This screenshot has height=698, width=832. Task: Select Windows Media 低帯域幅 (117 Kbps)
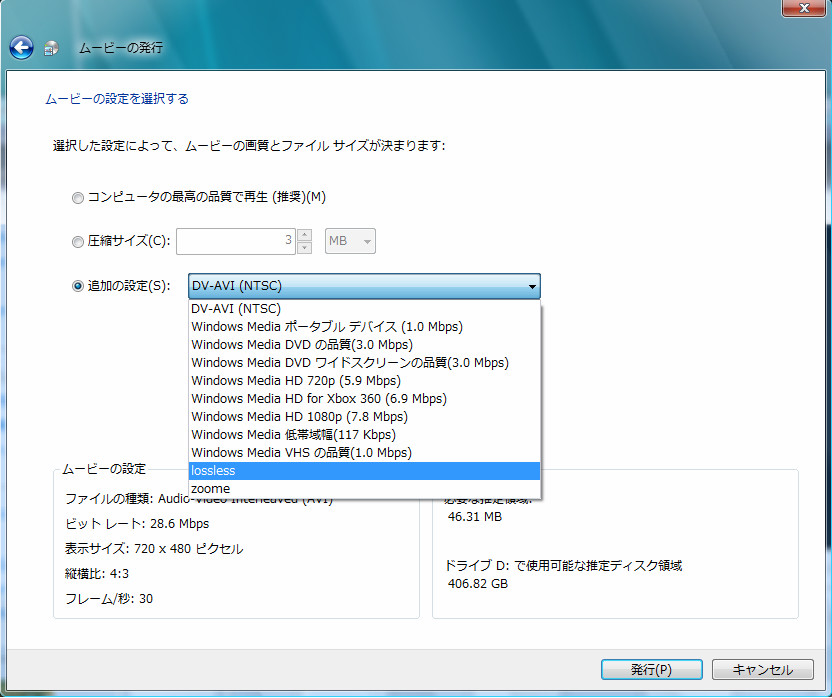pos(293,435)
